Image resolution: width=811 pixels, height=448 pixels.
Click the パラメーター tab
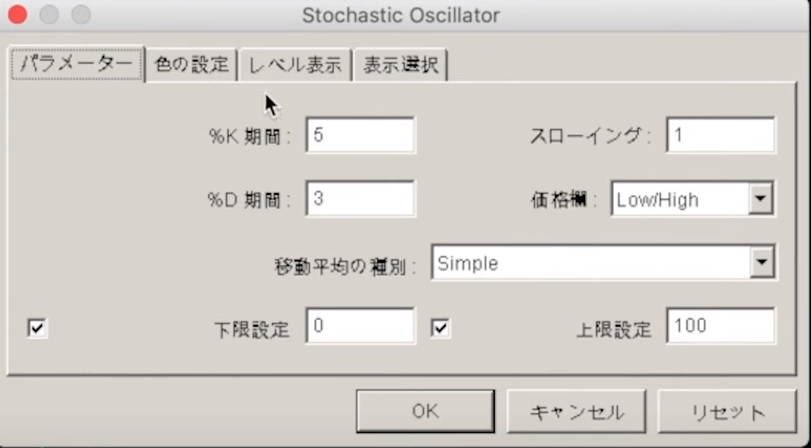[77, 64]
